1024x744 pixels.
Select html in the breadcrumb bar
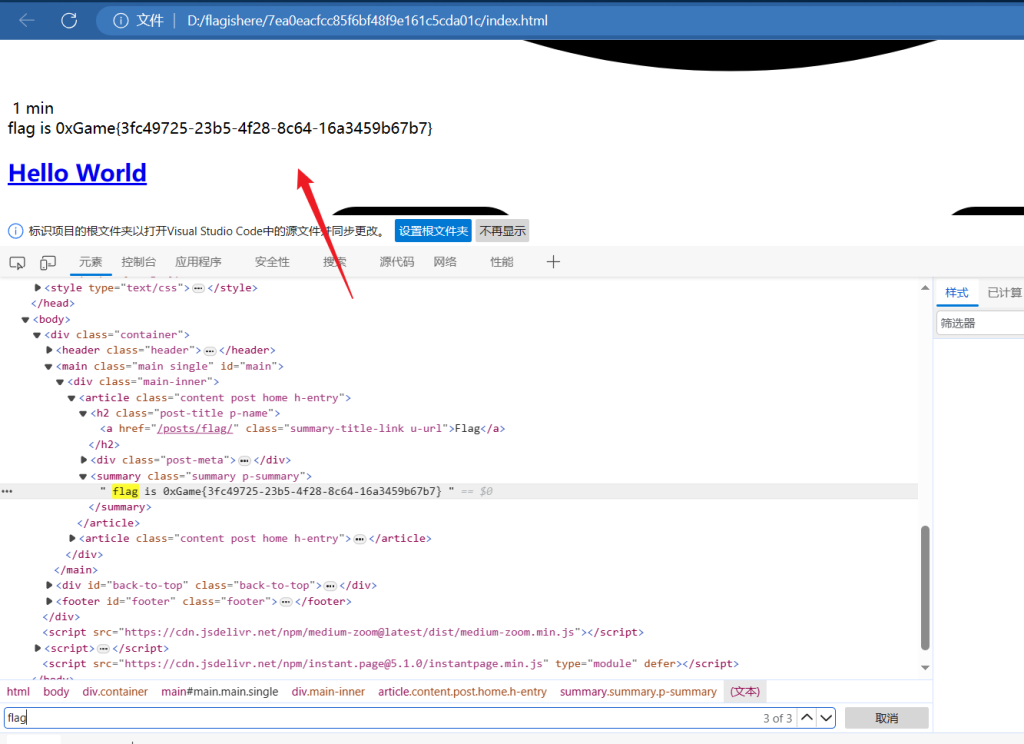point(18,692)
